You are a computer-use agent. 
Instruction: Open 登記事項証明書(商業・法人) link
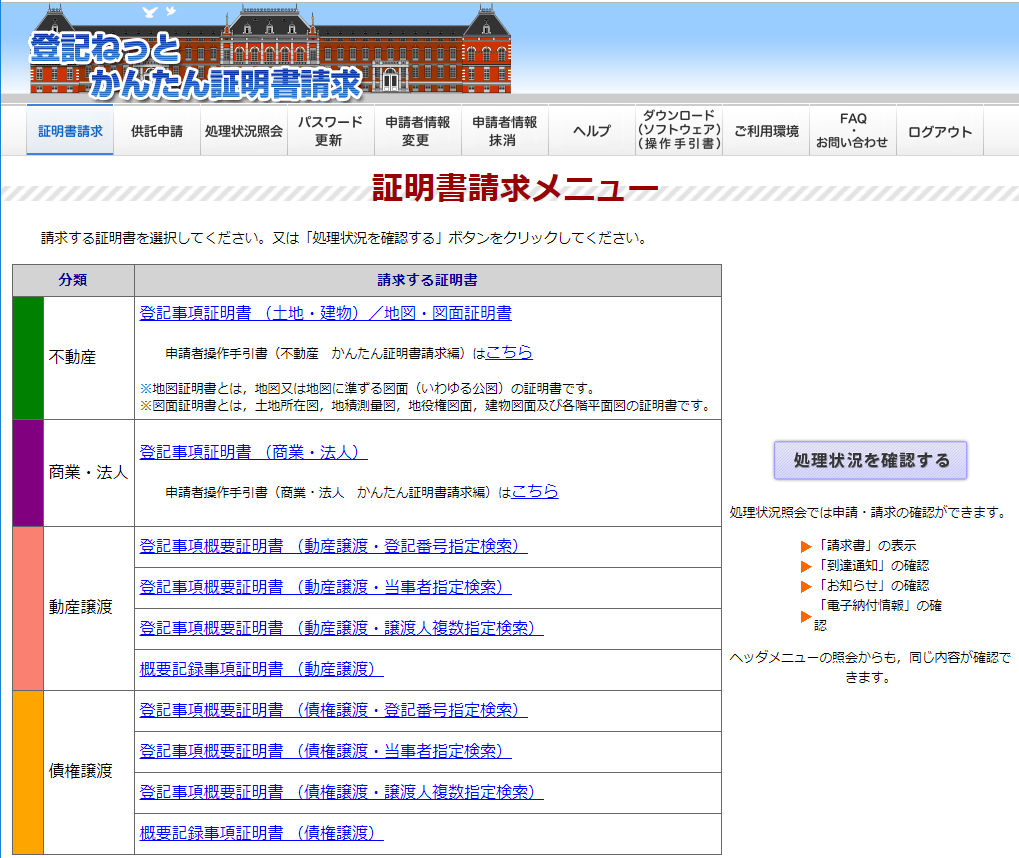coord(254,452)
